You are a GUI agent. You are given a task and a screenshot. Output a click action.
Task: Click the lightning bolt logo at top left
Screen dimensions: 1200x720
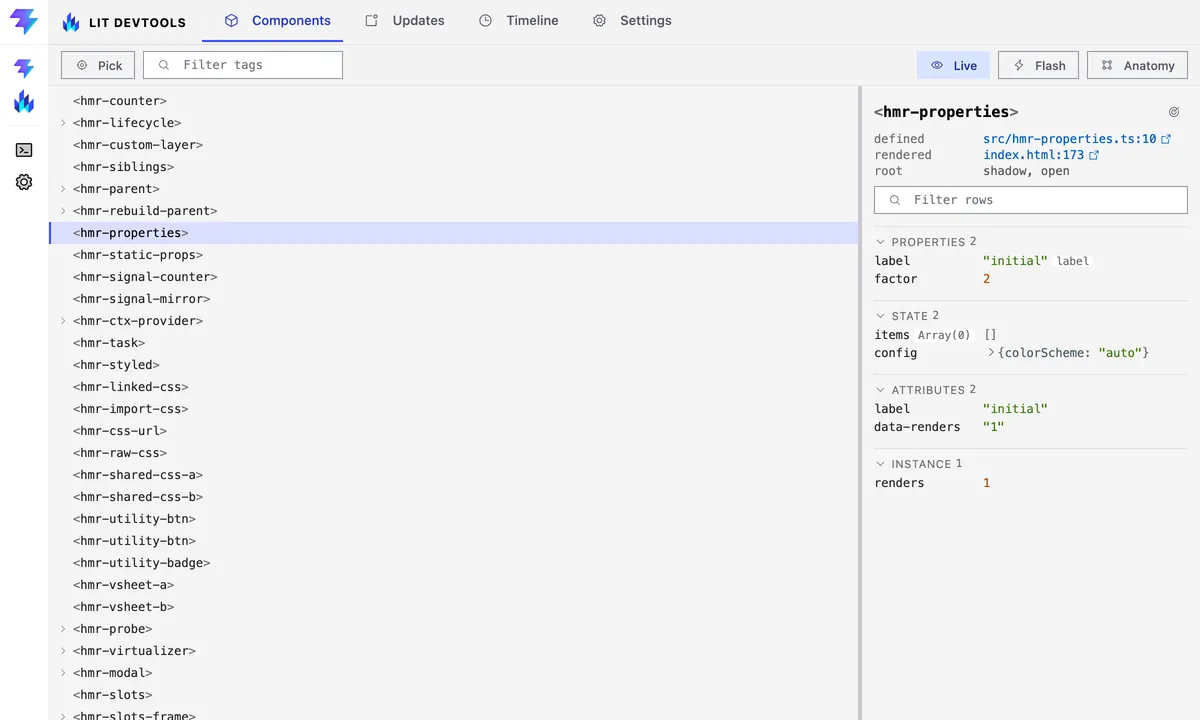(x=24, y=21)
